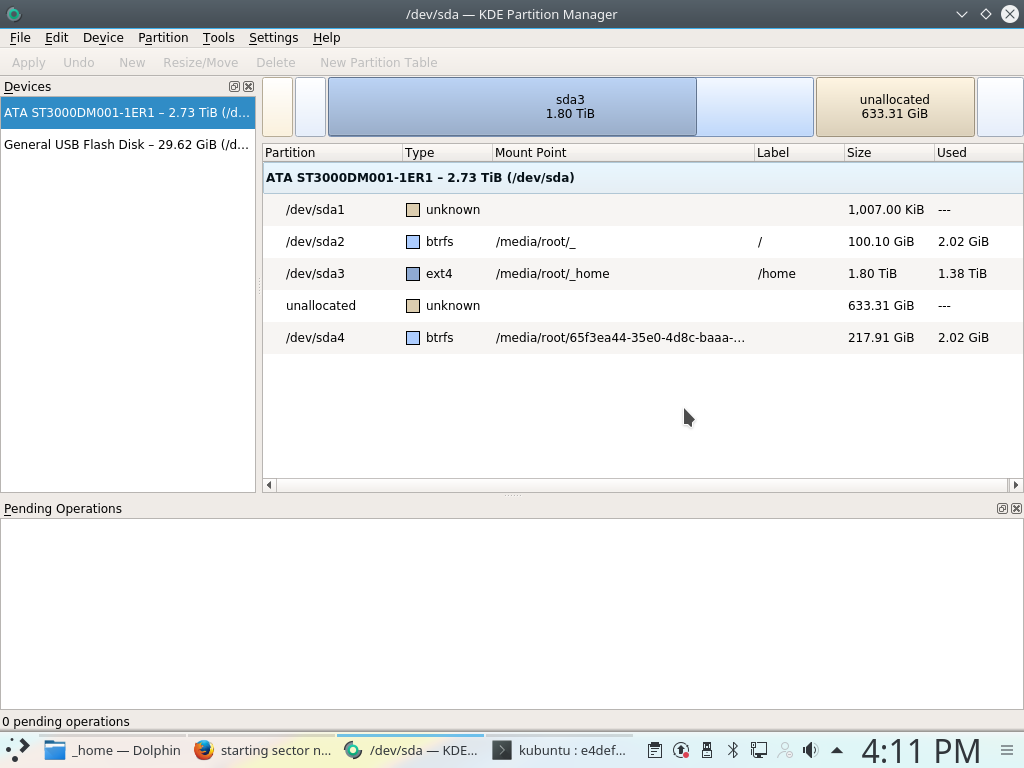The height and width of the screenshot is (768, 1024).
Task: Close the Pending Operations panel
Action: click(1017, 508)
